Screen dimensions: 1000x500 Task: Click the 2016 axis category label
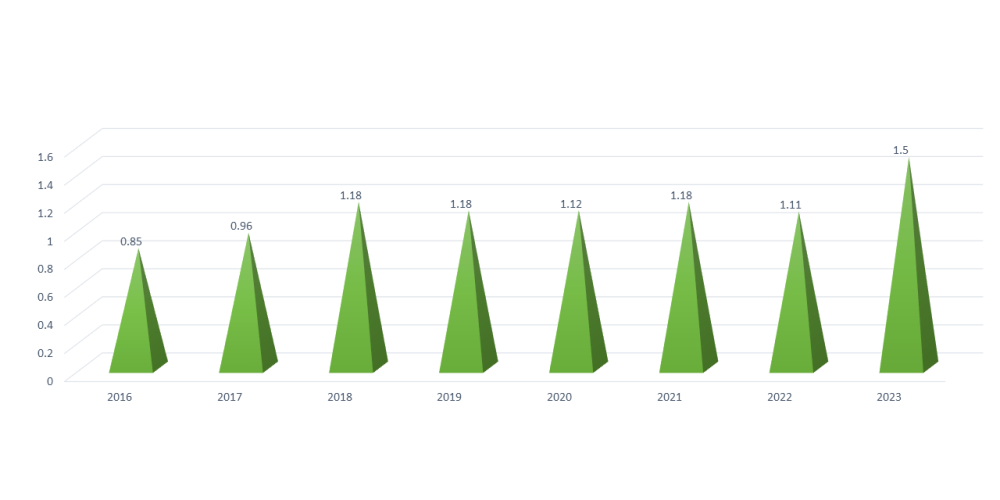click(120, 397)
